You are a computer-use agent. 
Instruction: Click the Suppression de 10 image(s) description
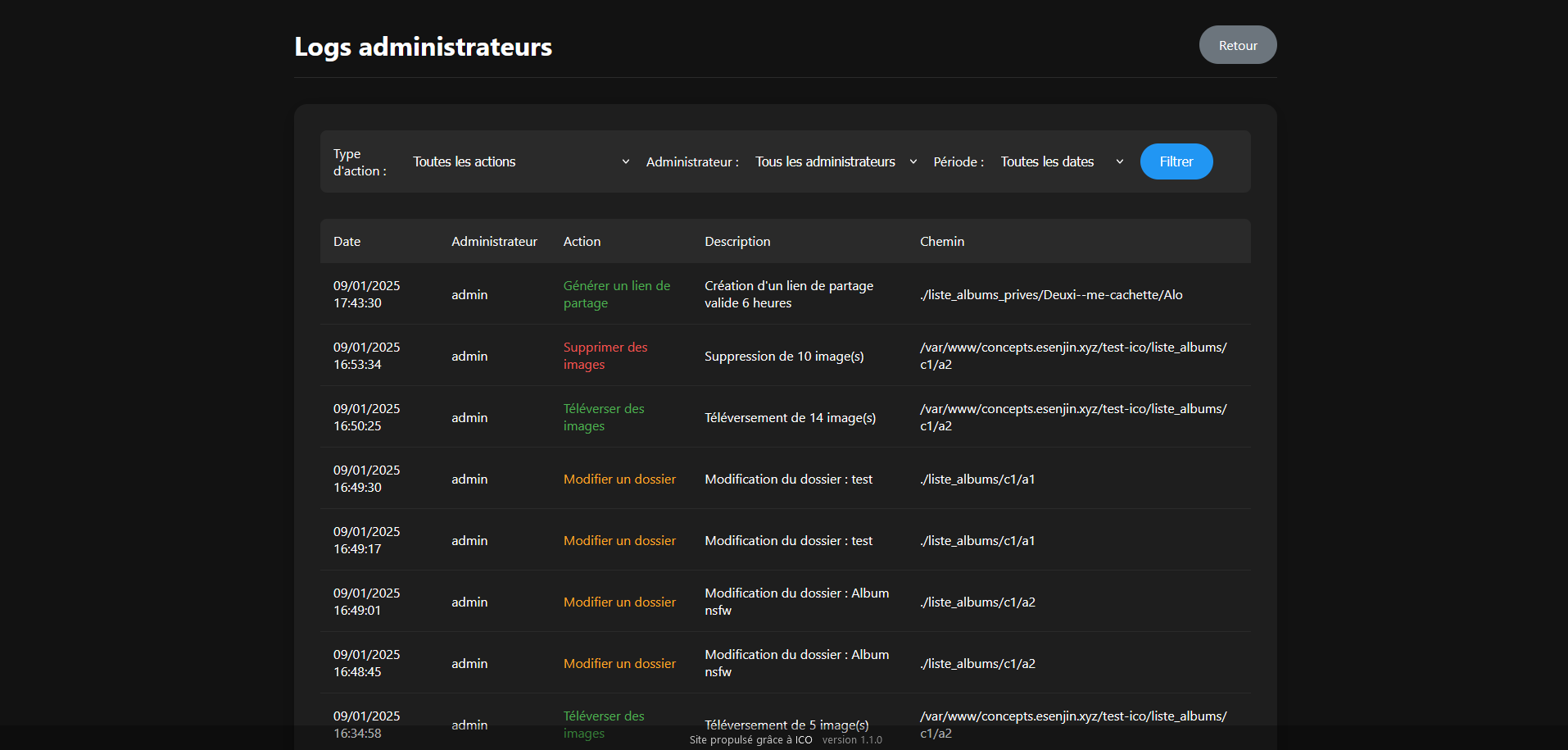784,356
